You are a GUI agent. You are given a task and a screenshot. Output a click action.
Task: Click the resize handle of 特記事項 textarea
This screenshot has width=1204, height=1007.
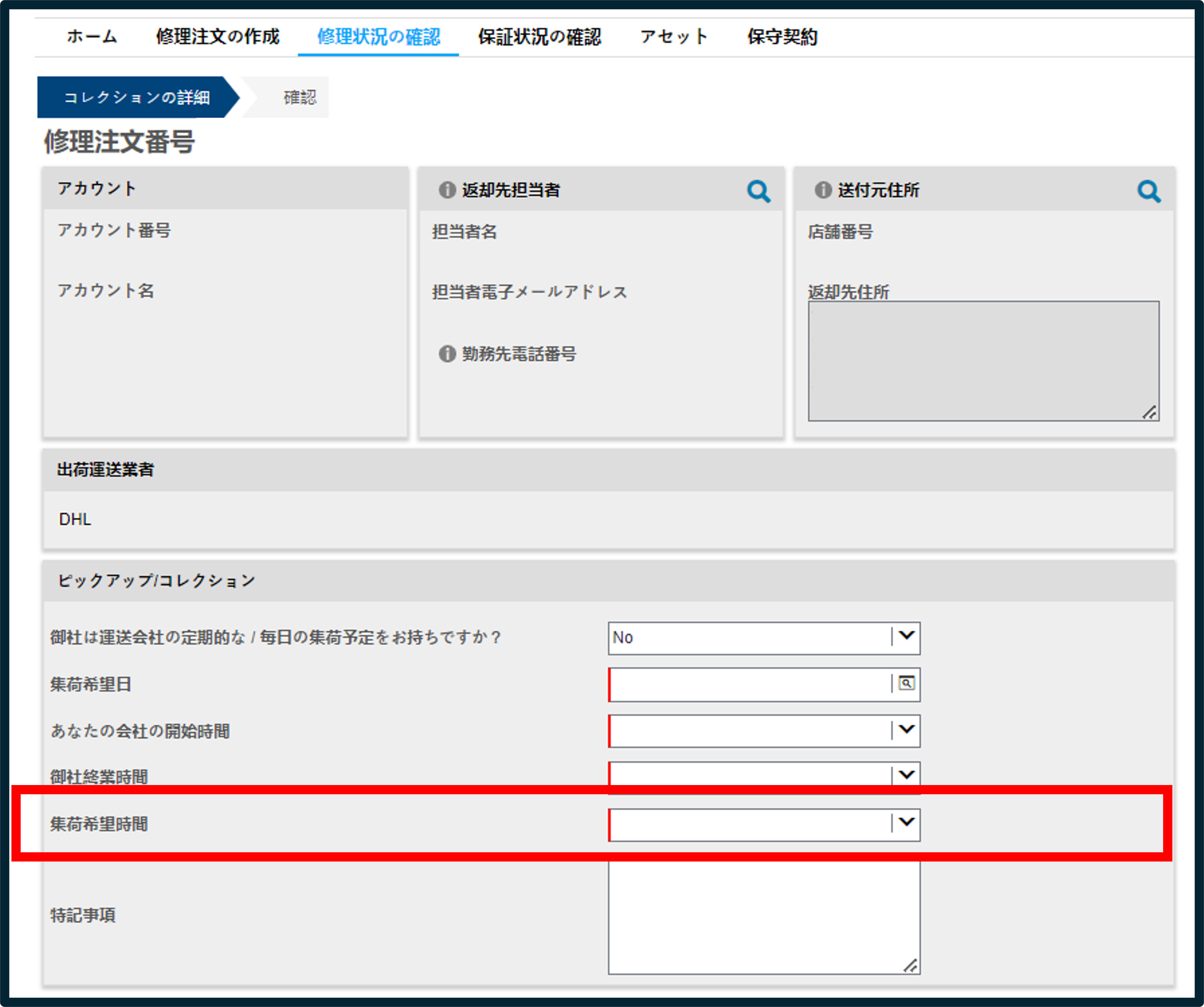tap(910, 966)
